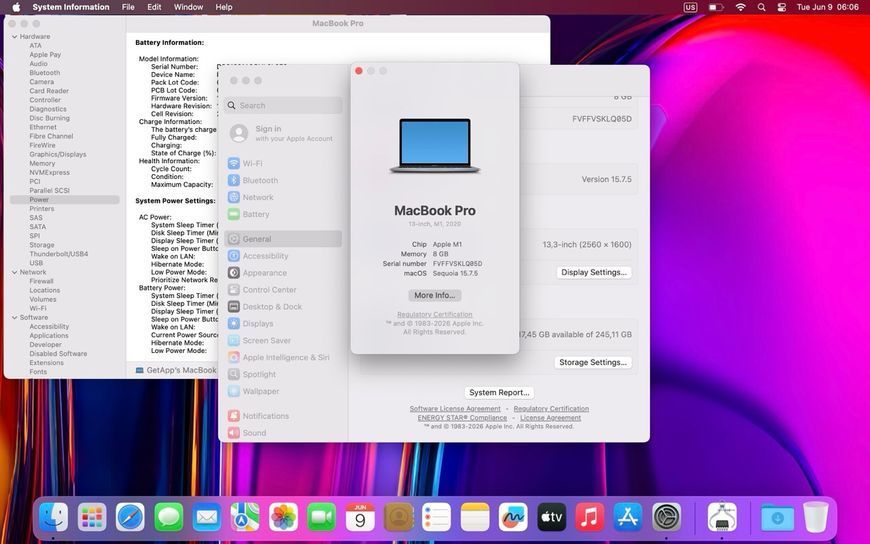Open System Settings gear in Dock

point(666,517)
